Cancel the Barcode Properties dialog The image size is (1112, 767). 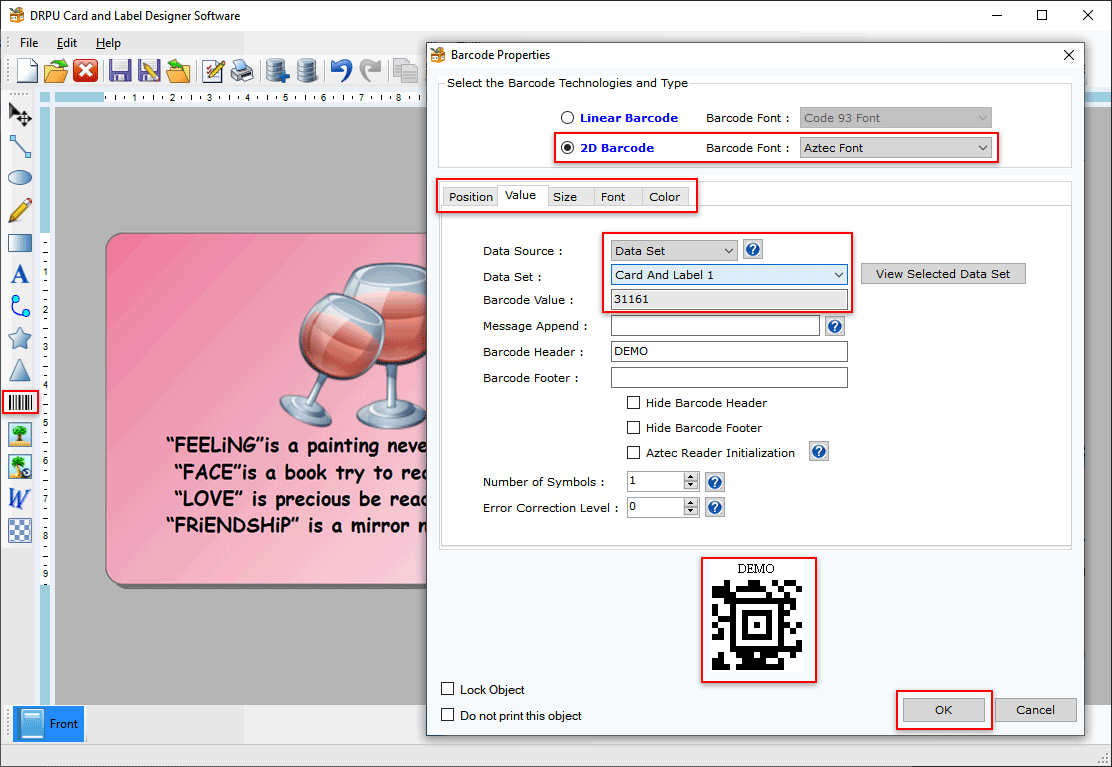pos(1035,710)
